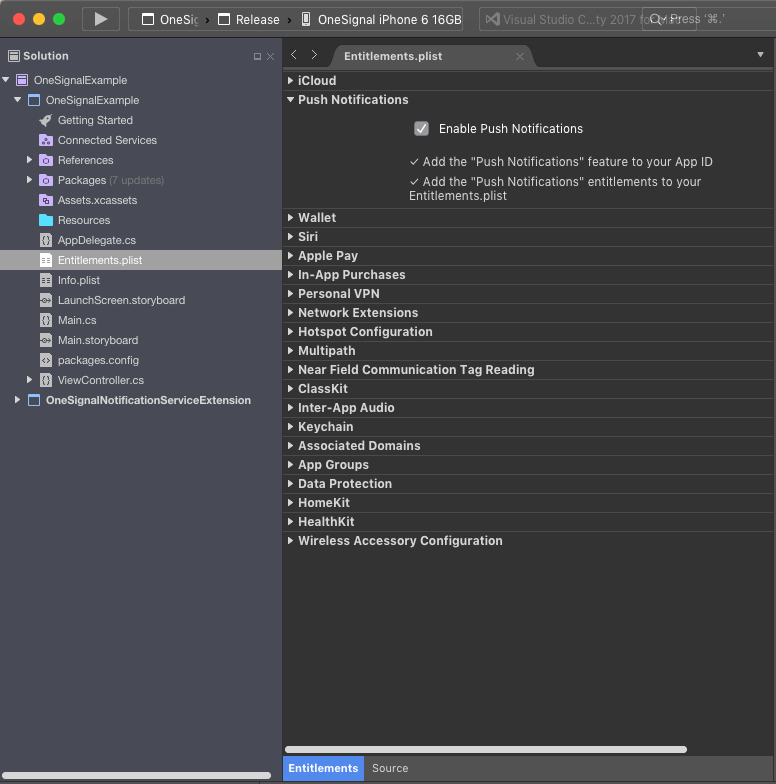Expand the Associated Domains section
The height and width of the screenshot is (784, 776).
(x=290, y=446)
